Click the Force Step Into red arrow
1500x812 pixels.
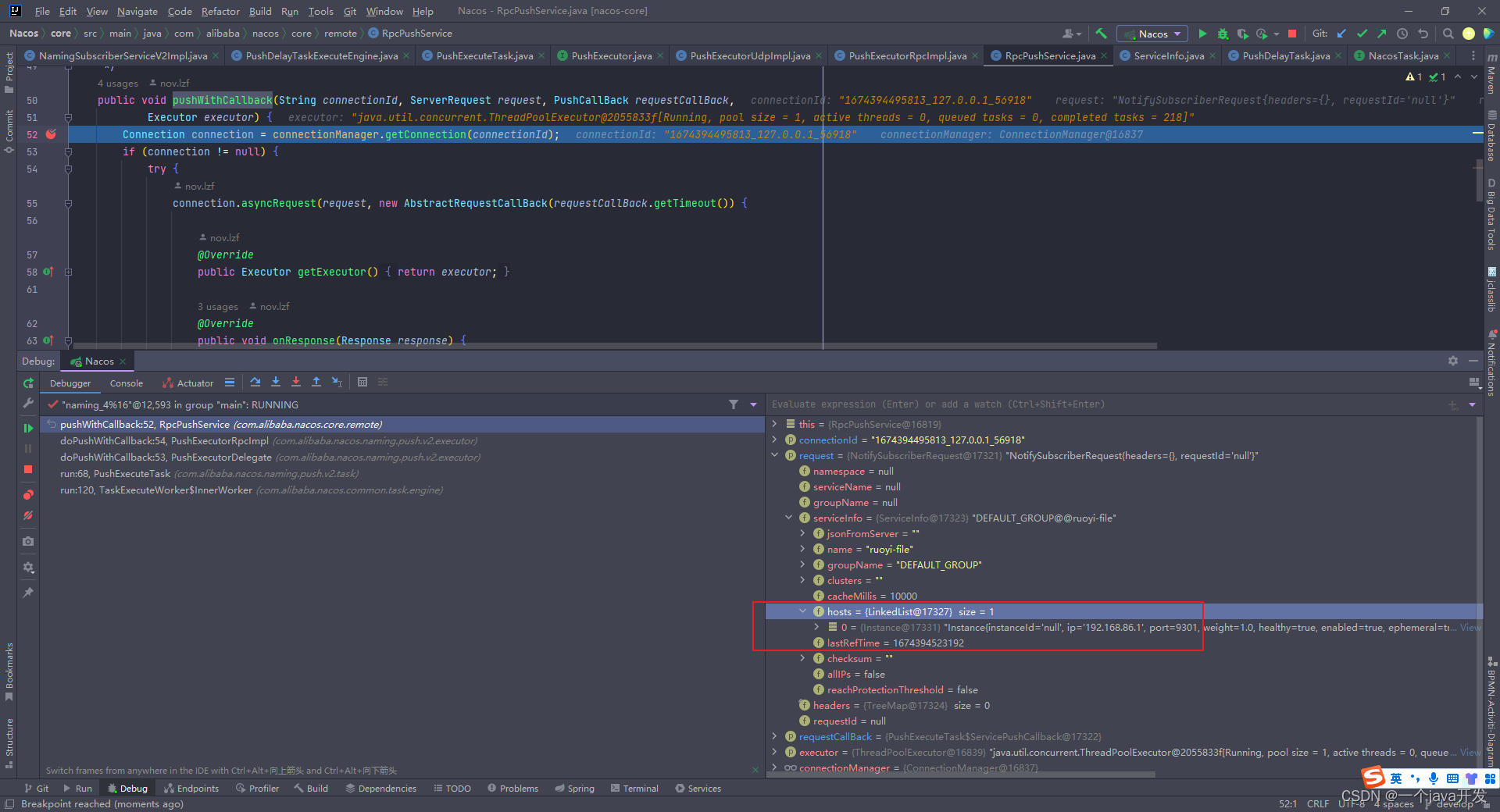coord(296,382)
